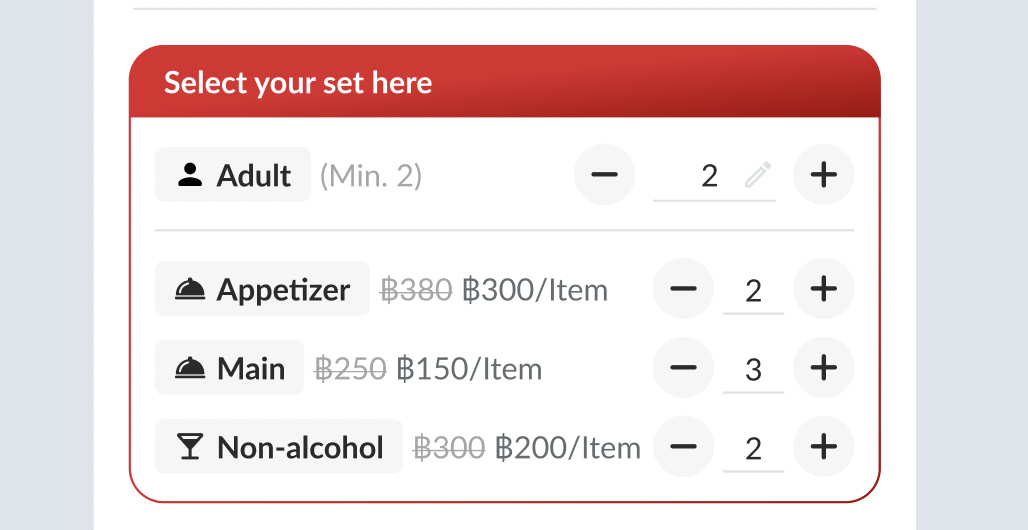This screenshot has height=530, width=1028.
Task: Click the cloche icon beside Appetizer
Action: click(x=189, y=289)
